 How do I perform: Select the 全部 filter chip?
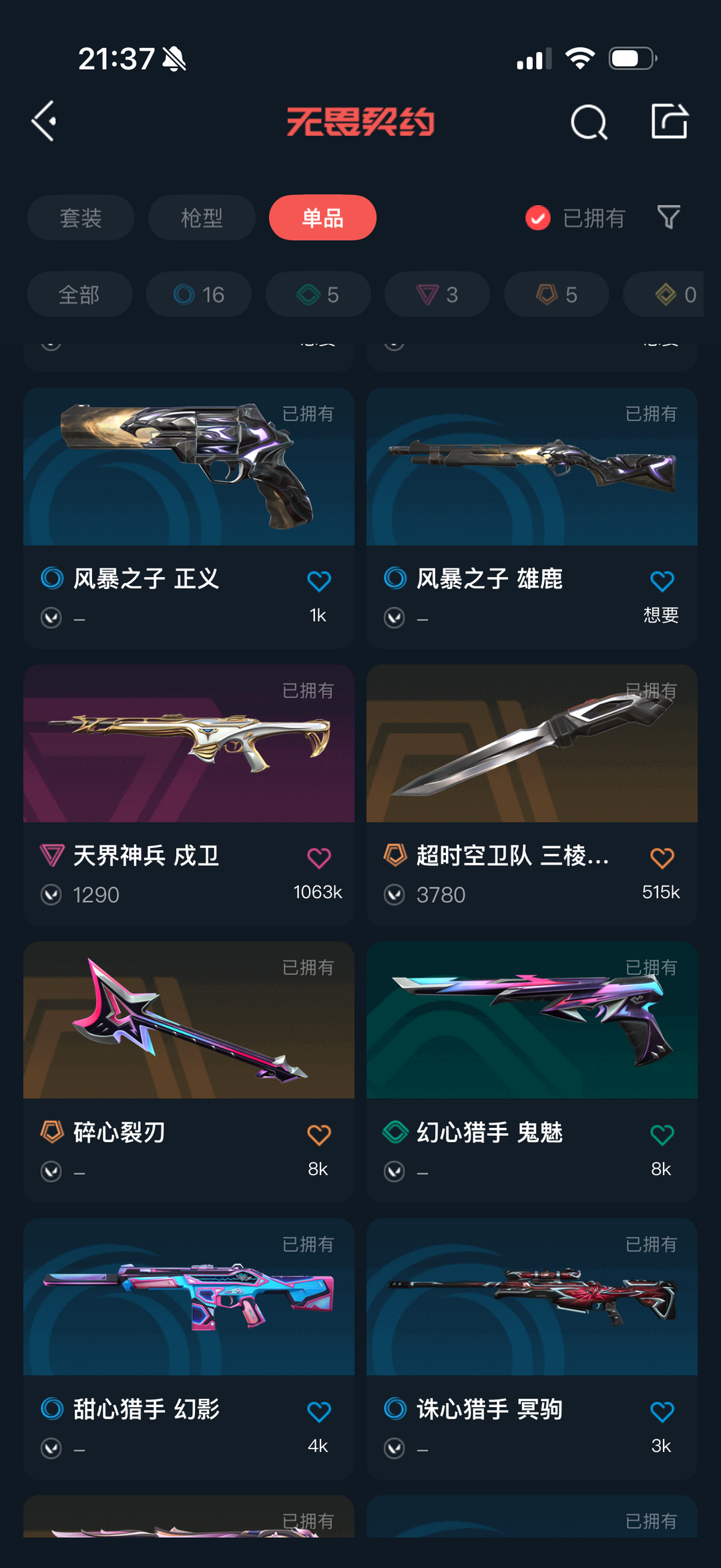coord(79,295)
